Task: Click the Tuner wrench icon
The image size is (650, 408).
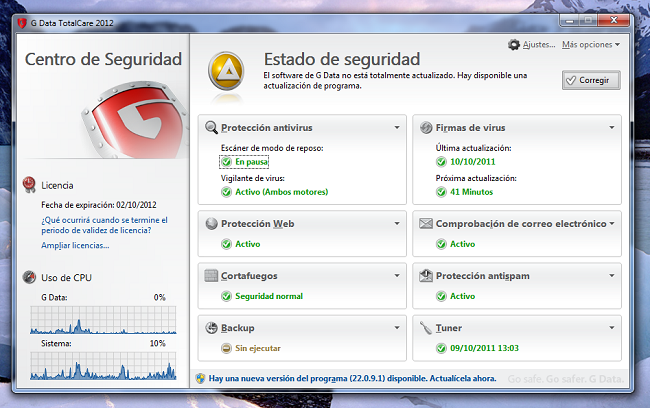Action: pyautogui.click(x=426, y=328)
